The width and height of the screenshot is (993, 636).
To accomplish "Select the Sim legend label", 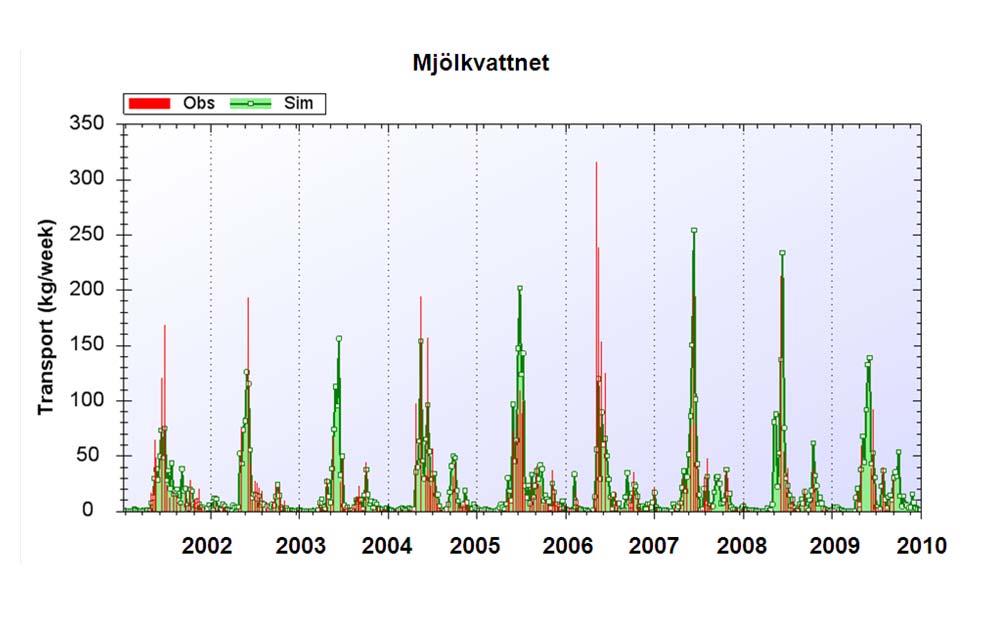I will pyautogui.click(x=298, y=103).
